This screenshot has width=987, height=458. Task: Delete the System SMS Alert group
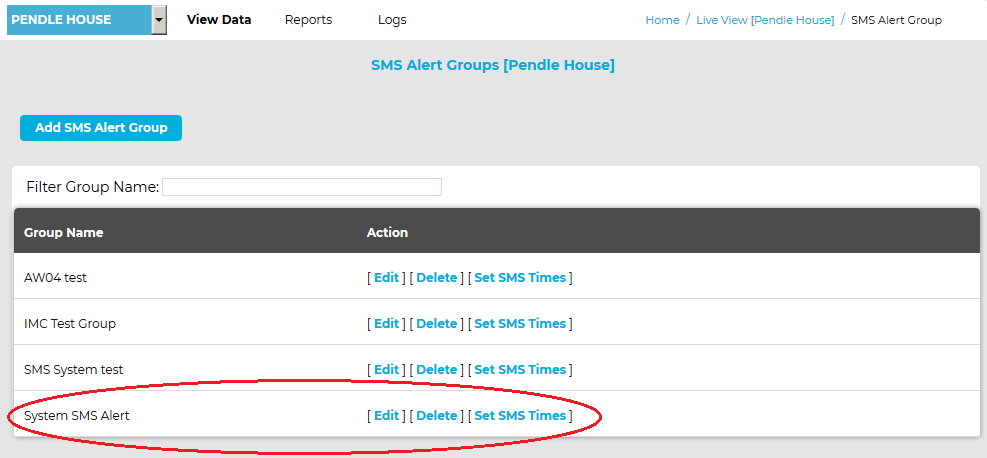437,415
